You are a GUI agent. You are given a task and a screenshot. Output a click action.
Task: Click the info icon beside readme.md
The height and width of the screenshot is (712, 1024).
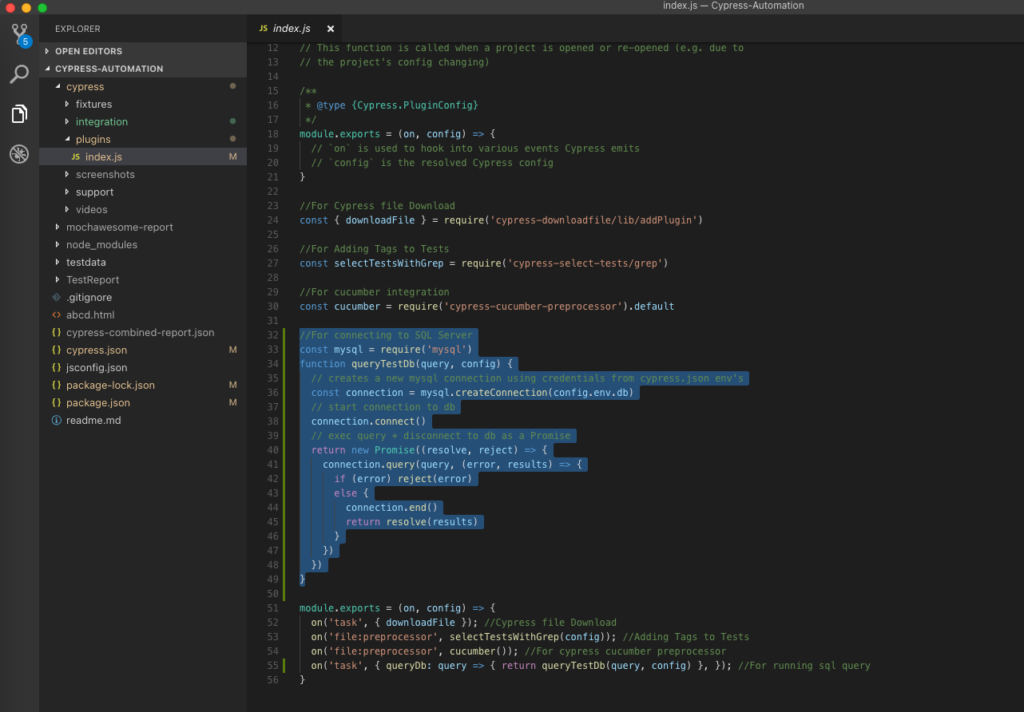tap(55, 420)
